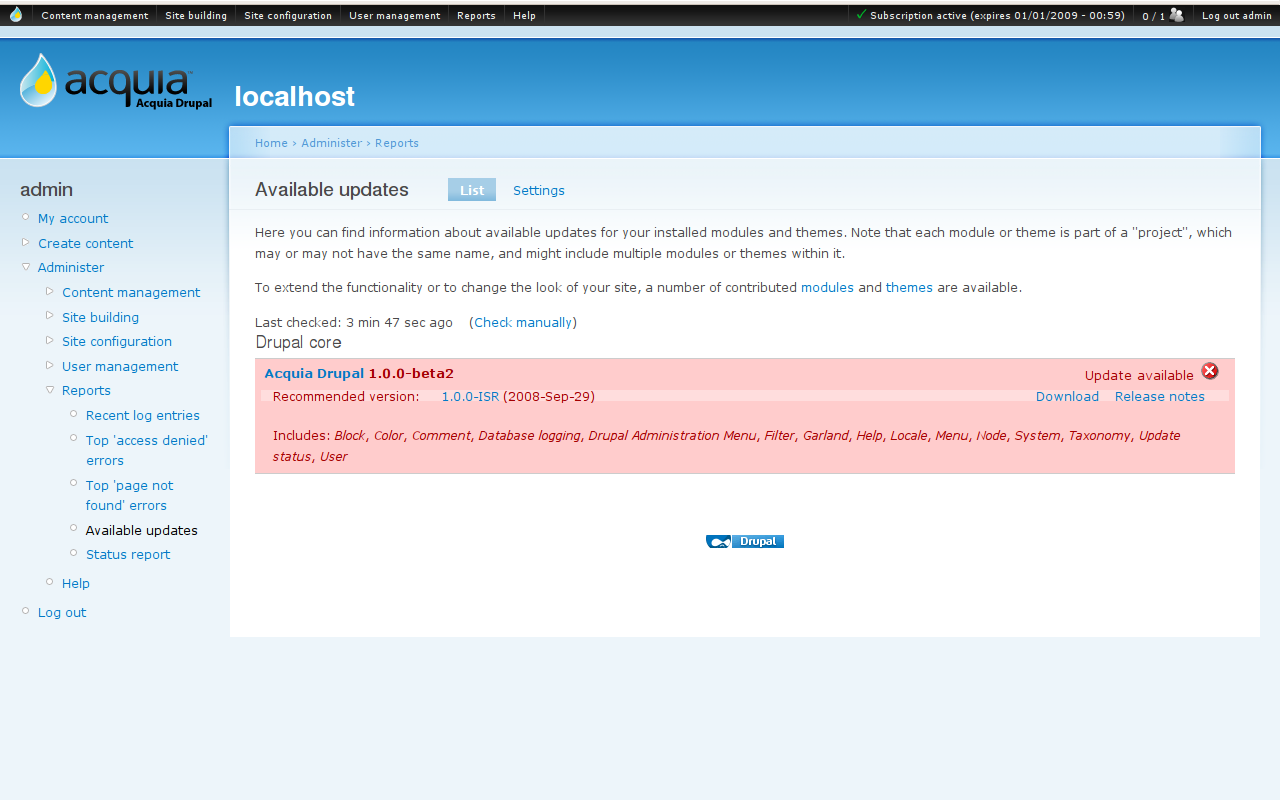Collapse the Administer sidebar section
Image resolution: width=1280 pixels, height=800 pixels.
(x=25, y=267)
